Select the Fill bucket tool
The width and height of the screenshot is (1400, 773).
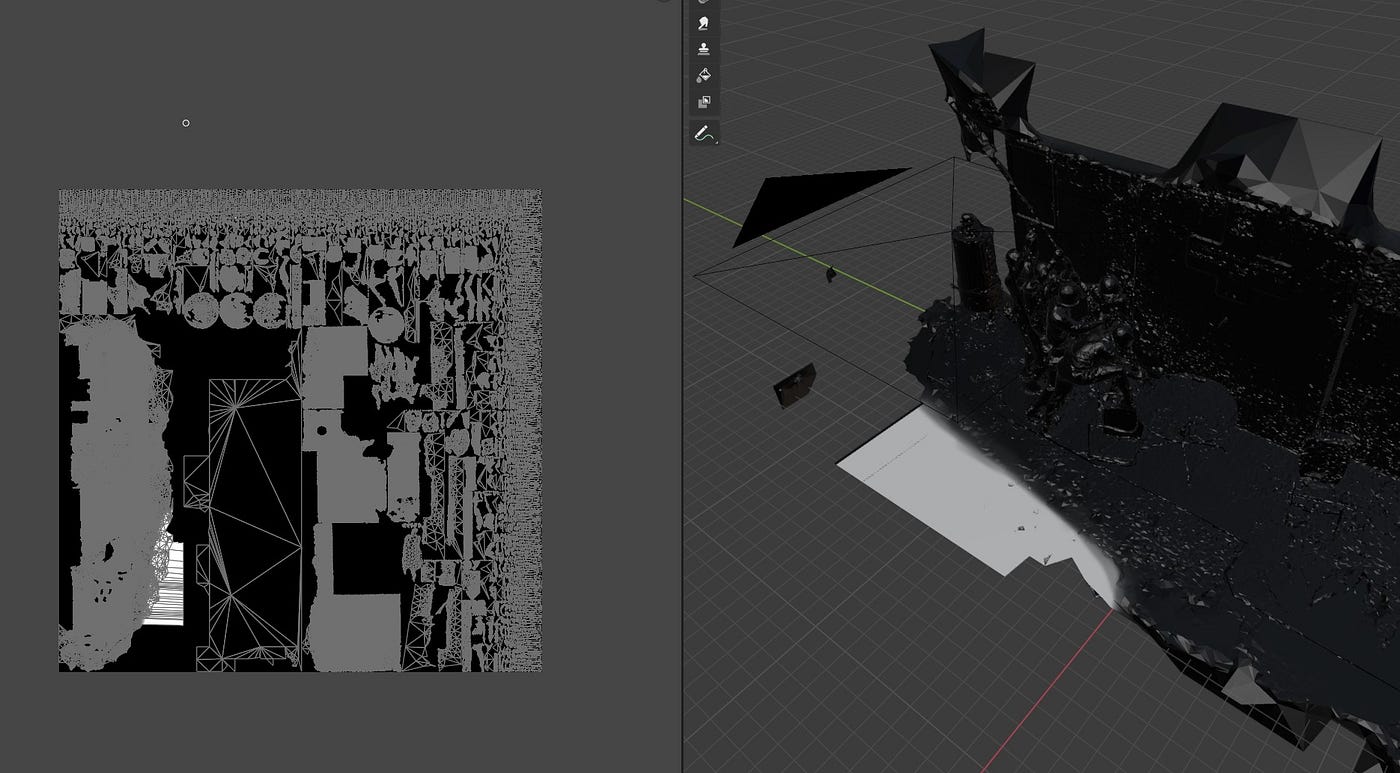tap(704, 75)
